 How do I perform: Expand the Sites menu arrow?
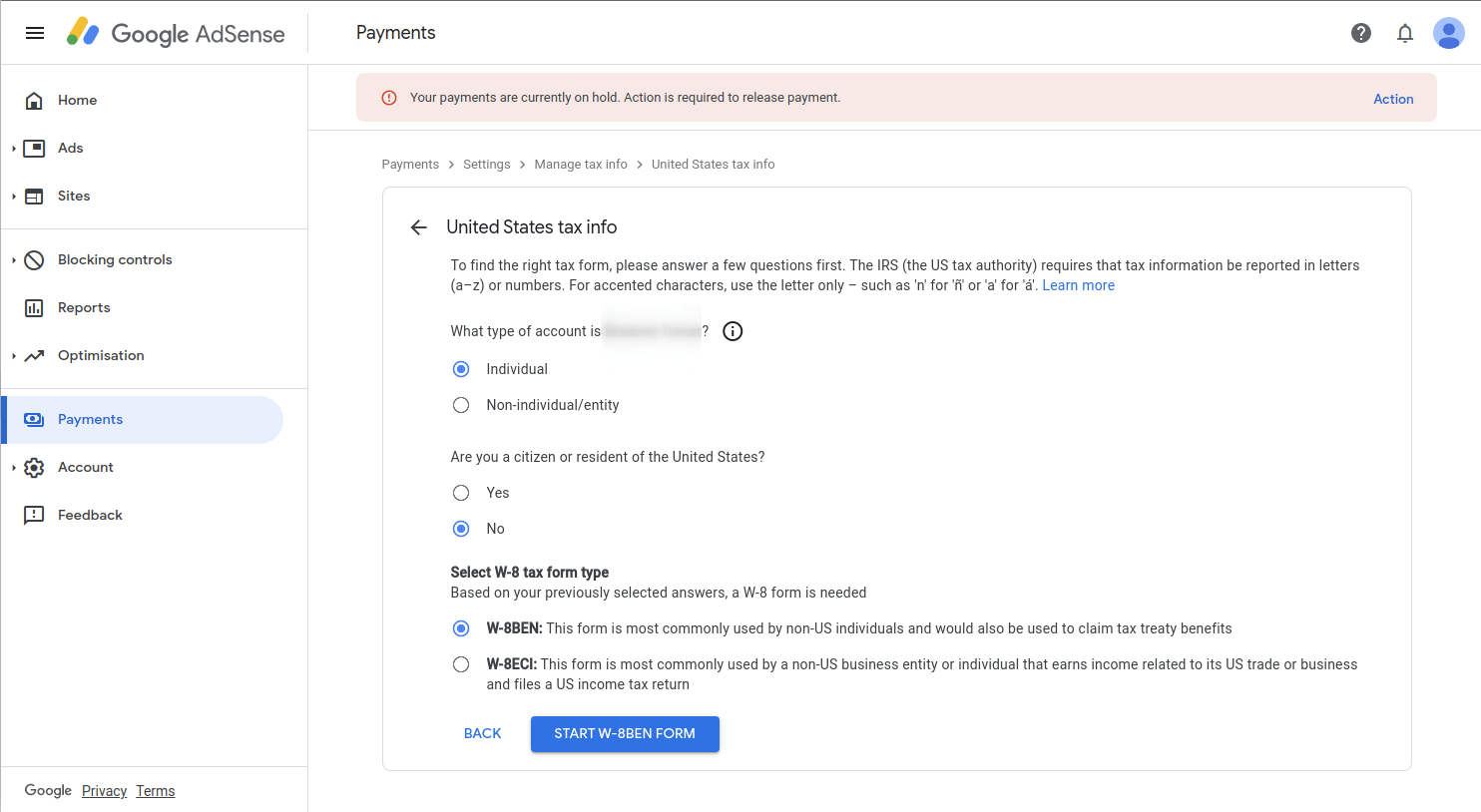tap(14, 197)
